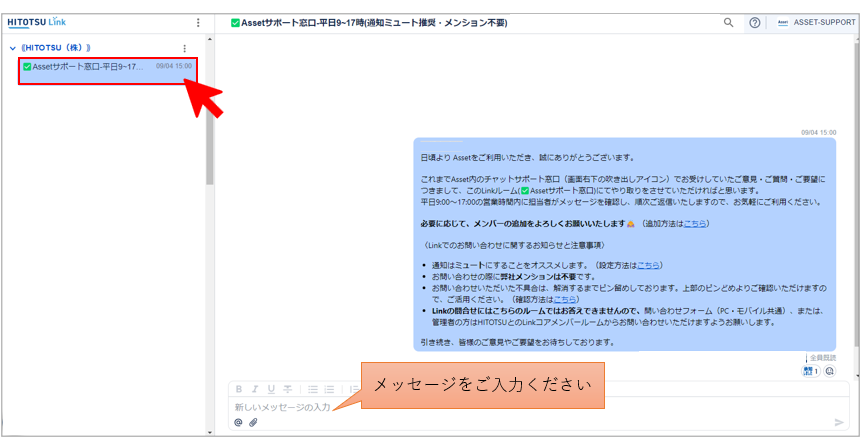Click the HITOTSU Link logo

point(36,23)
